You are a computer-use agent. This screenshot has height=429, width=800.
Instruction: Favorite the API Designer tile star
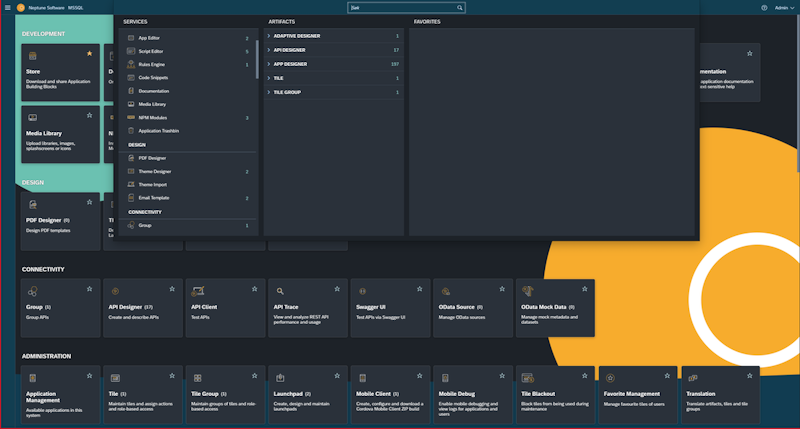coord(172,289)
